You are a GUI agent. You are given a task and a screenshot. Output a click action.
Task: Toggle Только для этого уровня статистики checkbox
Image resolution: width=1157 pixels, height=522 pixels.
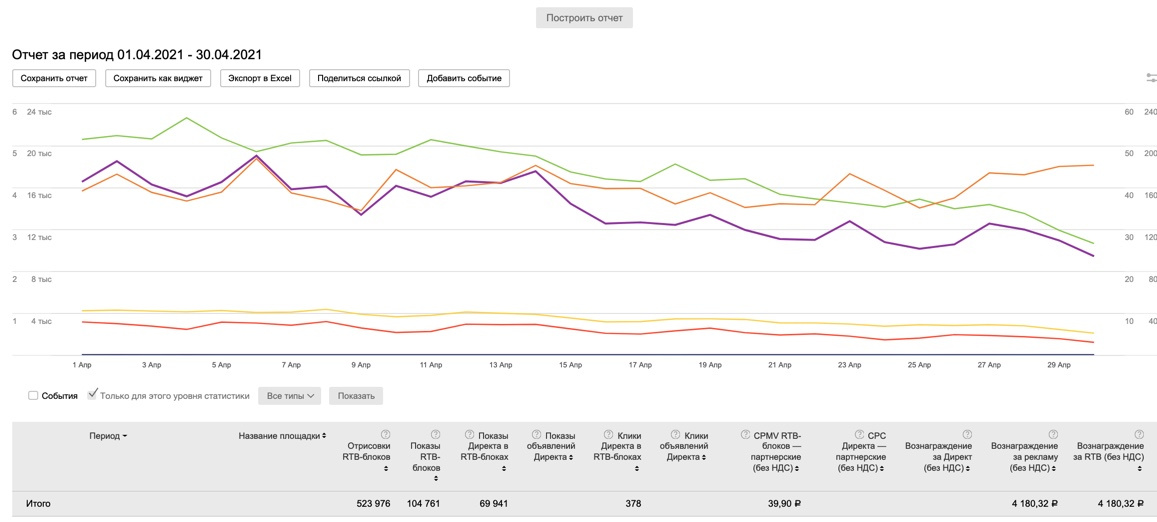92,395
